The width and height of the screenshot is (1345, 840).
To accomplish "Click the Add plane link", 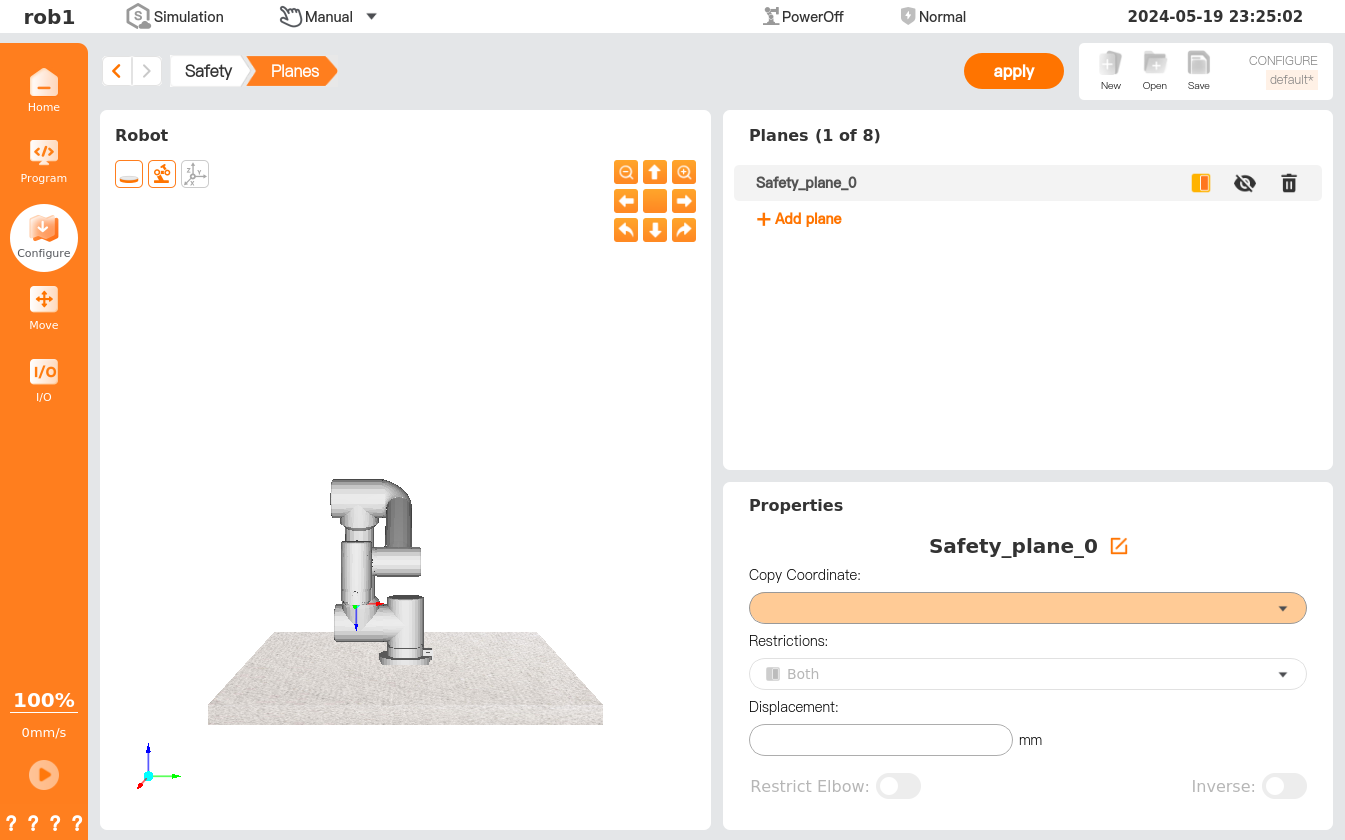I will [799, 219].
